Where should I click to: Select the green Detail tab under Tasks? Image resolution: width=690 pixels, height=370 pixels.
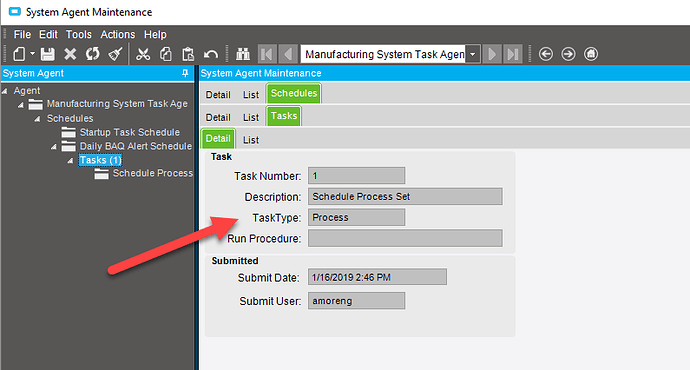[218, 139]
